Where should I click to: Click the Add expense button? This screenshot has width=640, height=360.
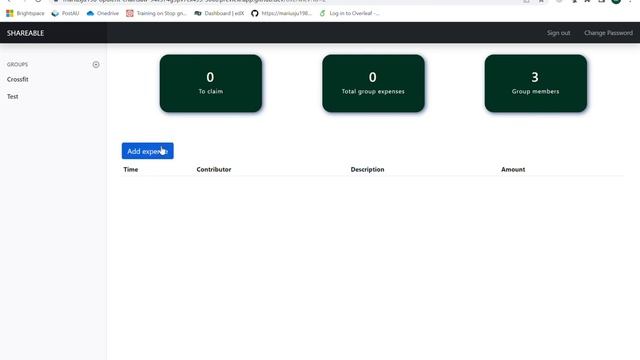(148, 151)
